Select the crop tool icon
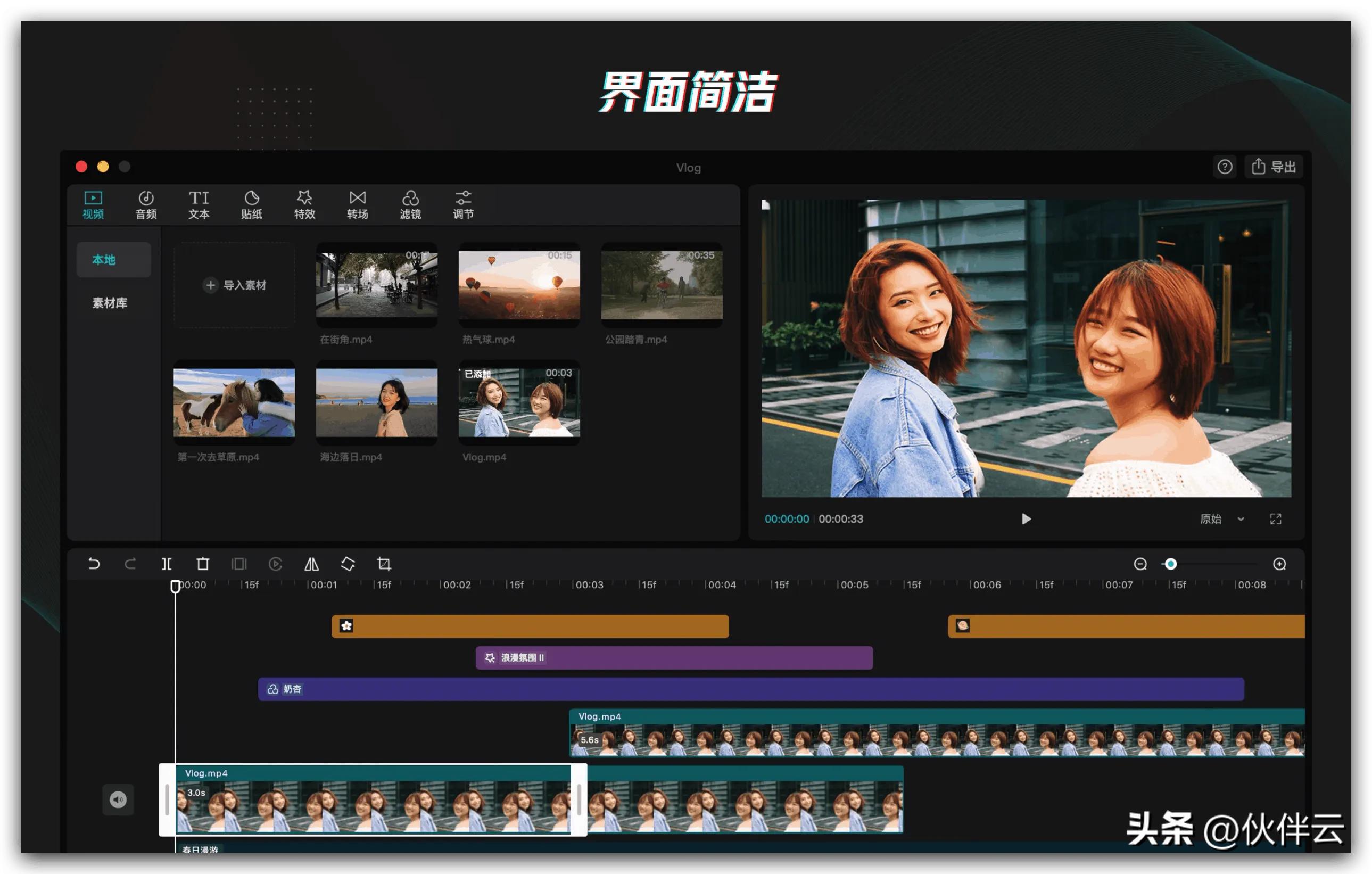The image size is (1372, 874). (x=384, y=564)
